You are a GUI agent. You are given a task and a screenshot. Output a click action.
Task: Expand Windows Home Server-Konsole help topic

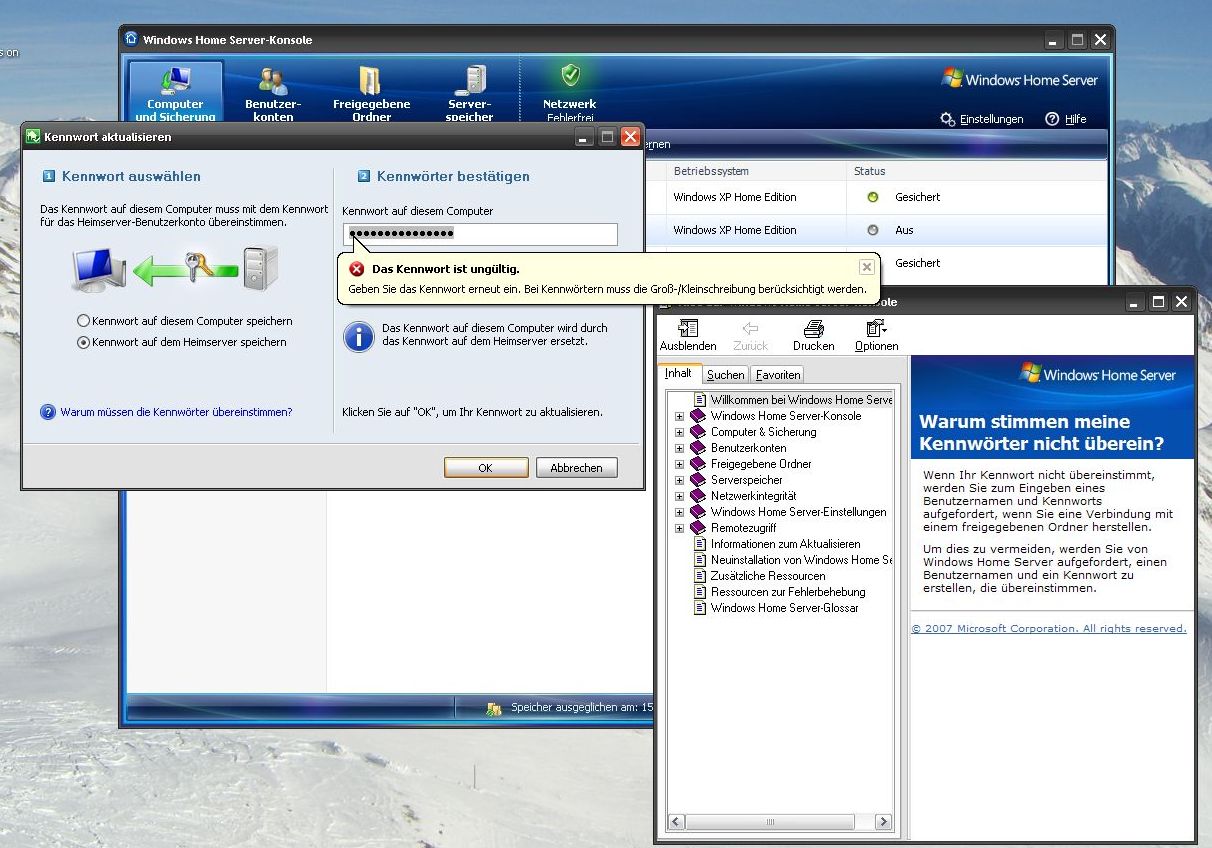[679, 416]
